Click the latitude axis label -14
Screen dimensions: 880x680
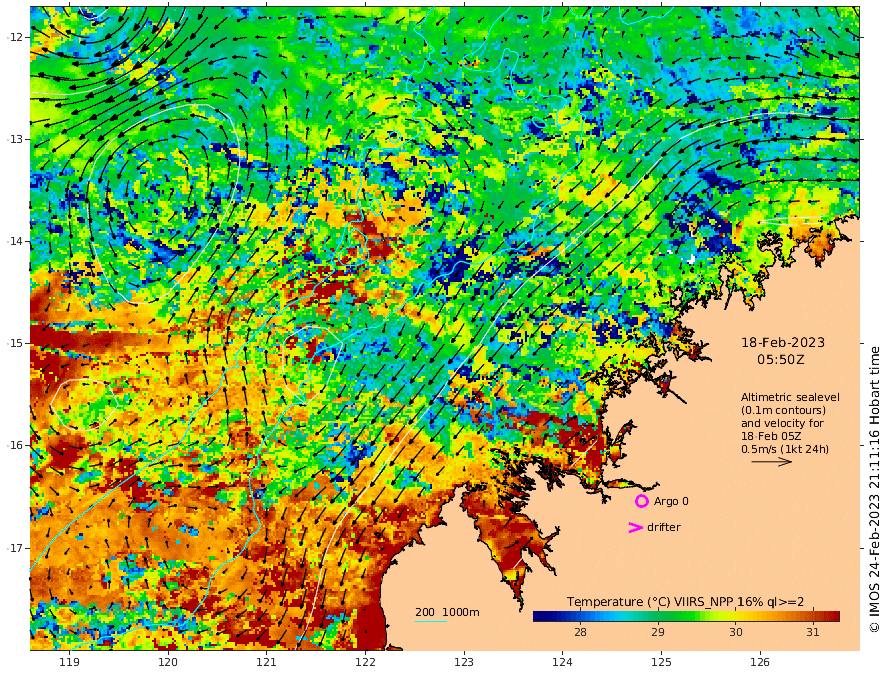pos(15,241)
